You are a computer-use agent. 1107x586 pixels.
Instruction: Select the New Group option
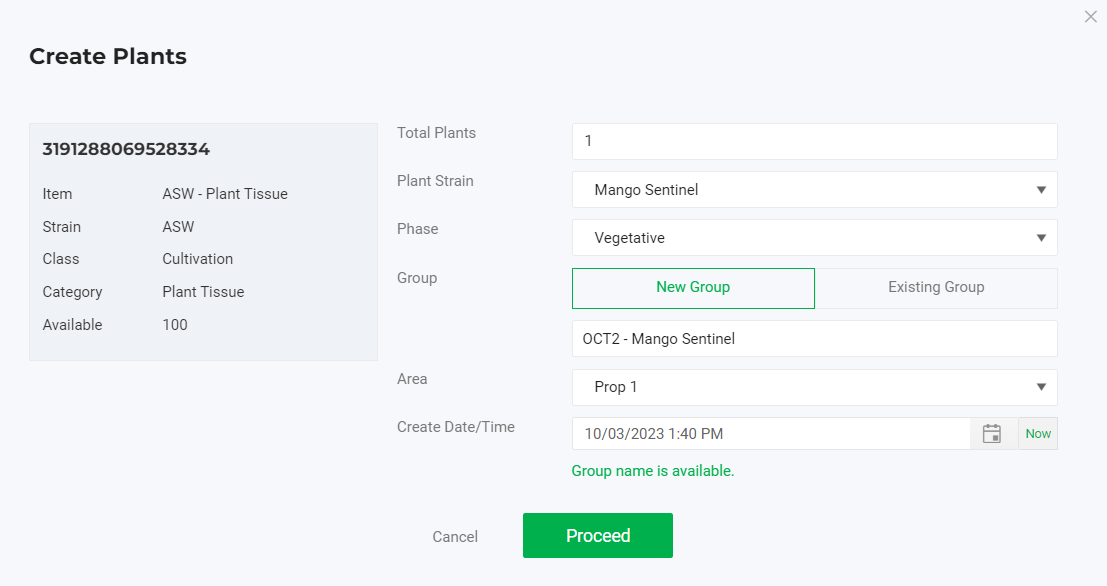pos(693,288)
